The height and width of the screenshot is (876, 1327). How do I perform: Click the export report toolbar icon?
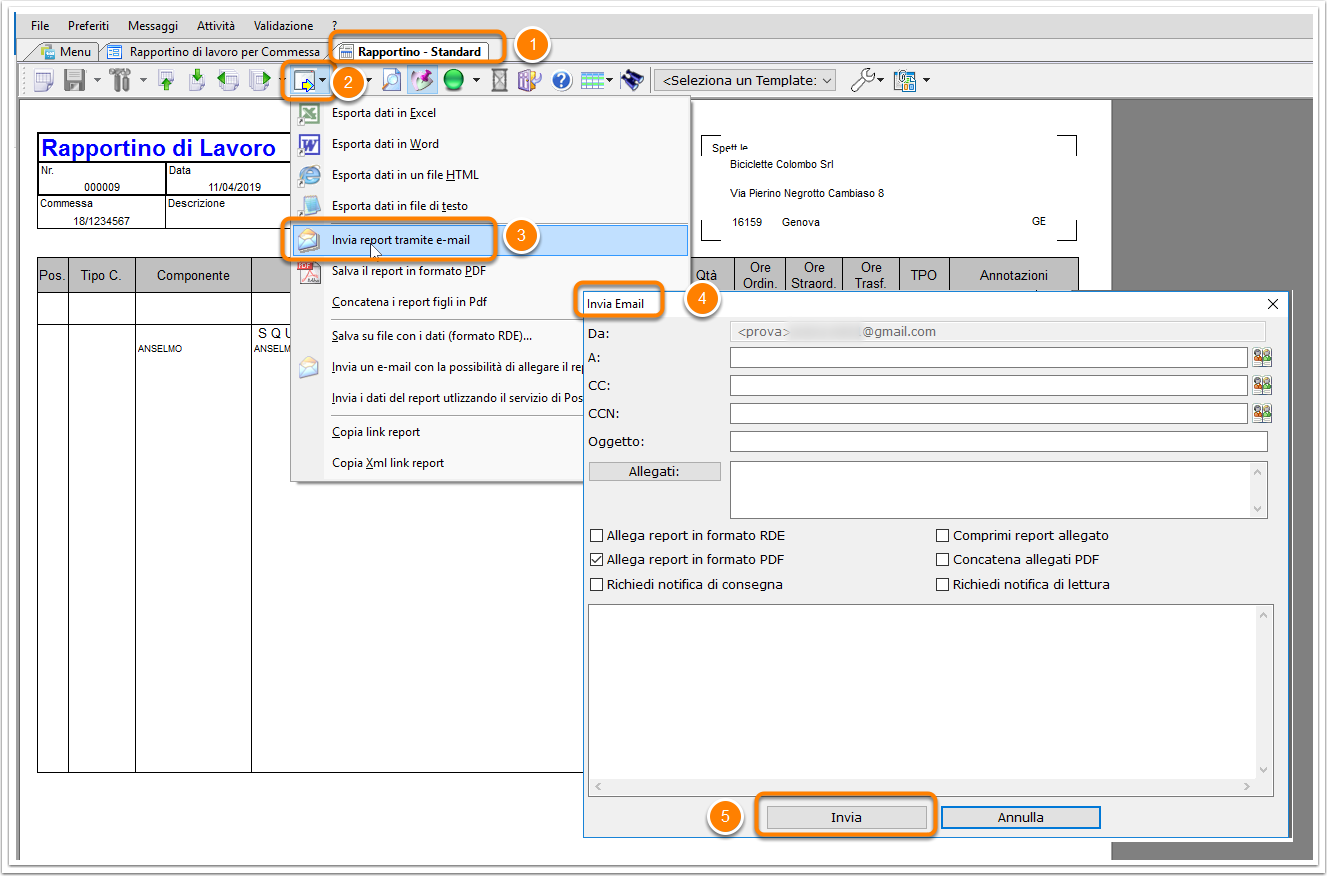(303, 81)
